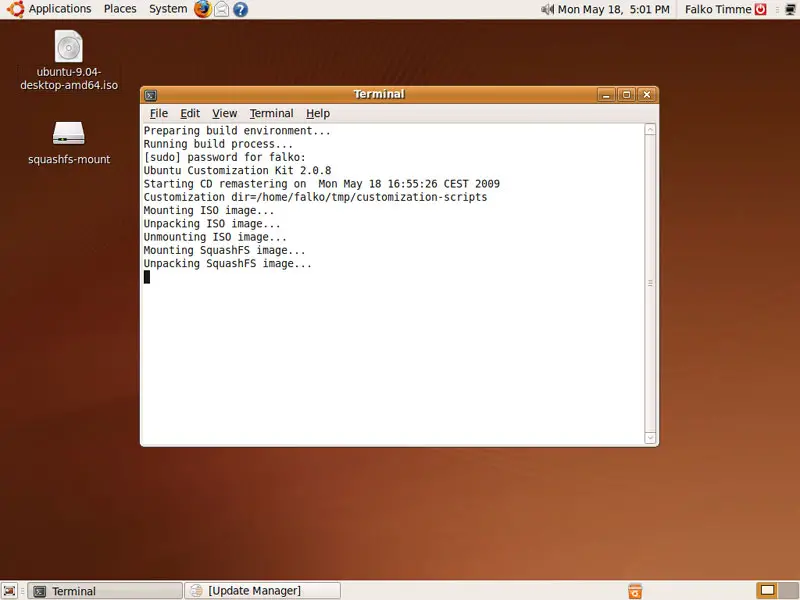The width and height of the screenshot is (800, 600).
Task: Click the terminal scrollbar up arrow
Action: pyautogui.click(x=650, y=130)
